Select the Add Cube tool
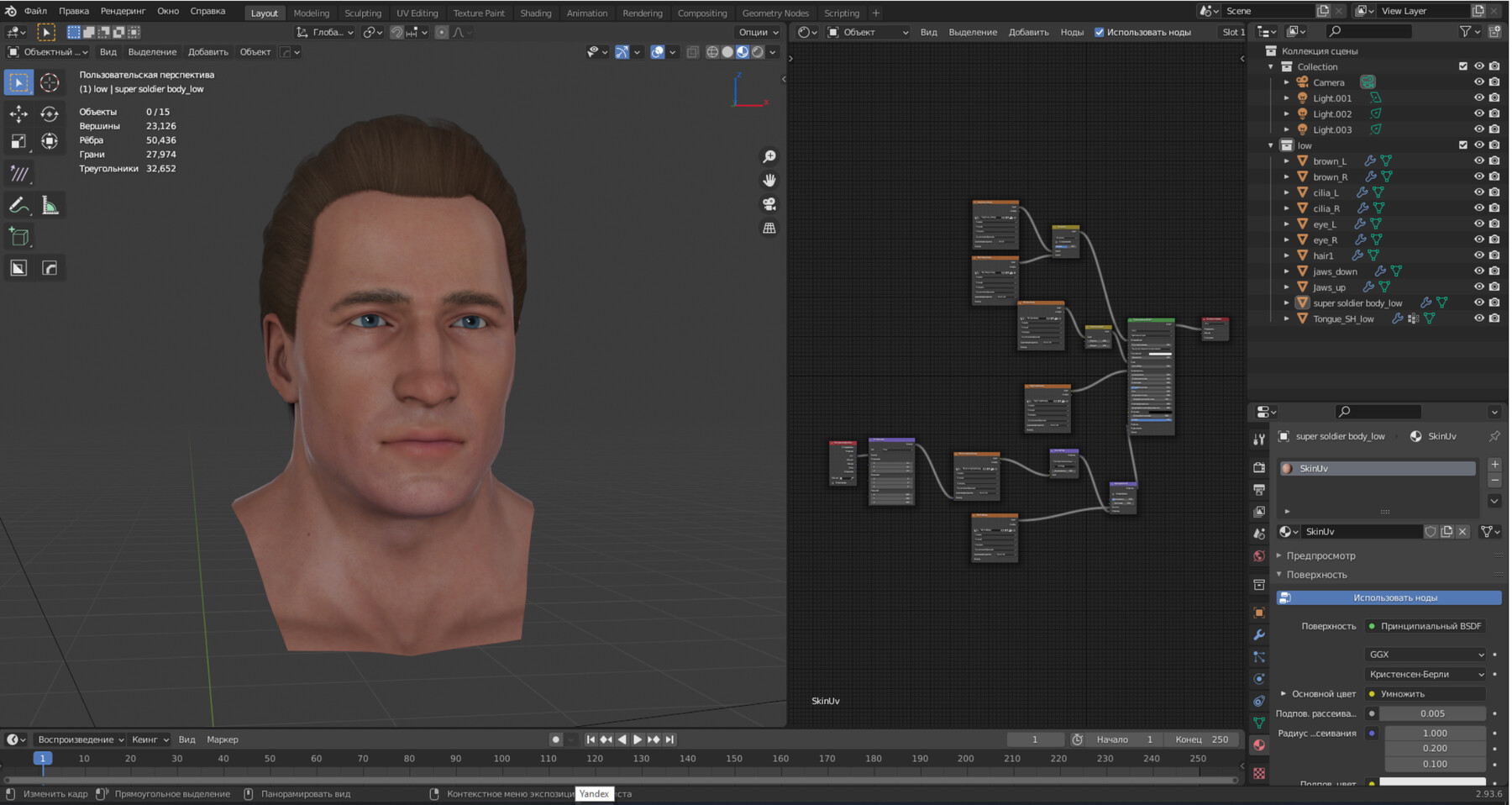 tap(18, 236)
